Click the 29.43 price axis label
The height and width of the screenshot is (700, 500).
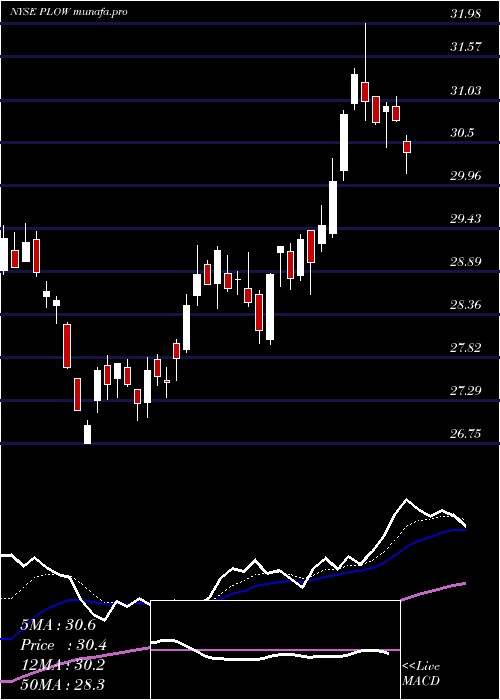click(x=466, y=218)
